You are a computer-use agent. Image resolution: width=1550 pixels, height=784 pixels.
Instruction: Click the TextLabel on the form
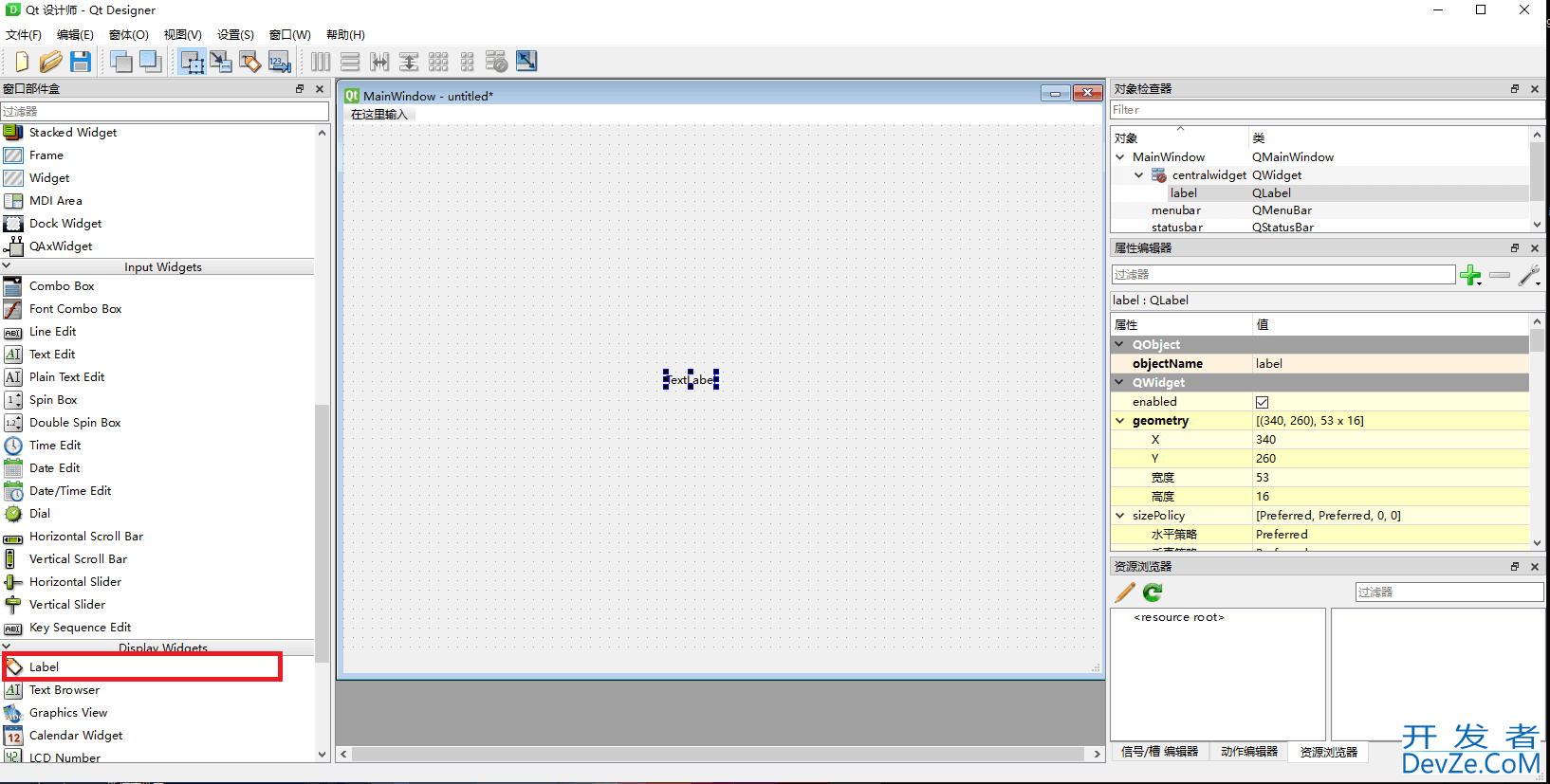(x=691, y=379)
